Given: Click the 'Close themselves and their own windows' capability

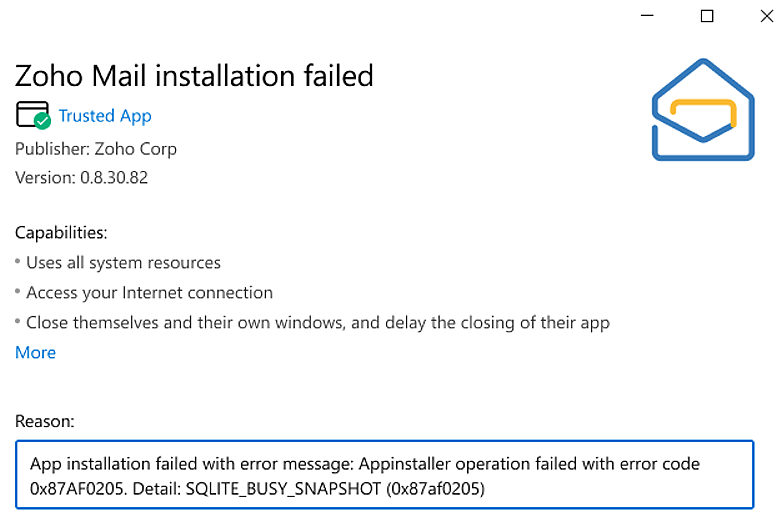Looking at the screenshot, I should click(318, 323).
